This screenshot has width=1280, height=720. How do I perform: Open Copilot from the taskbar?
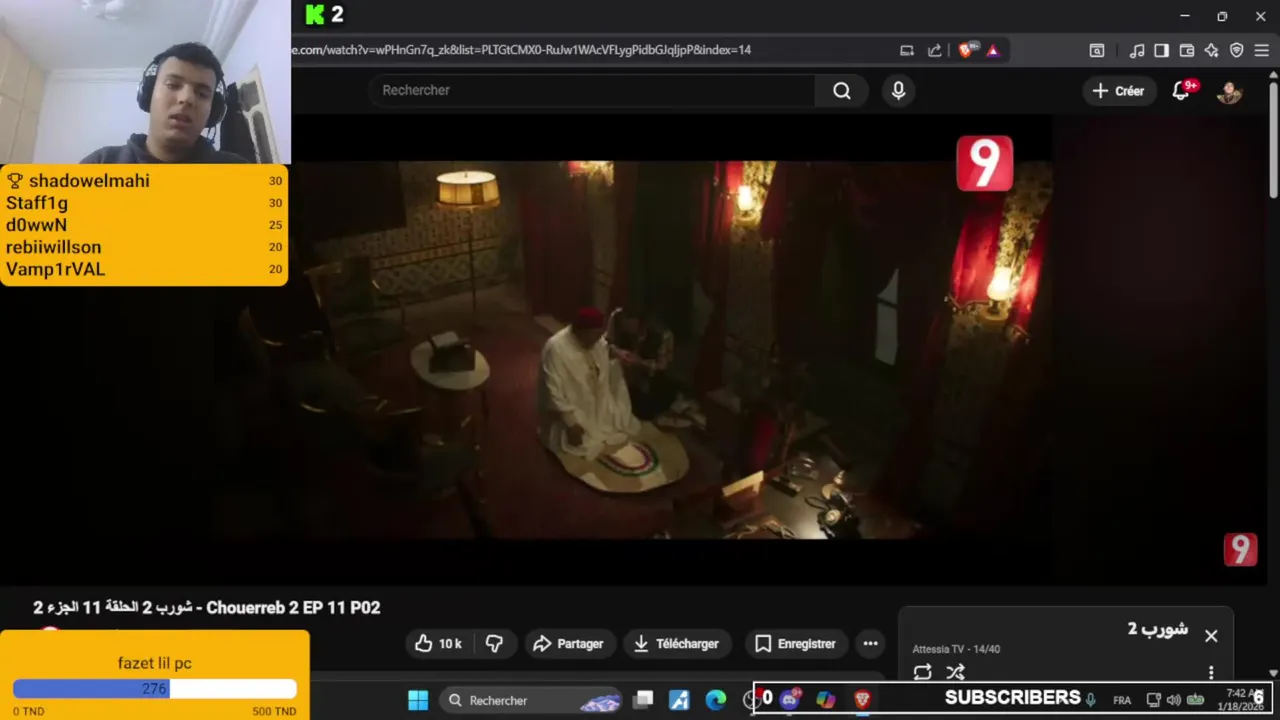click(826, 699)
